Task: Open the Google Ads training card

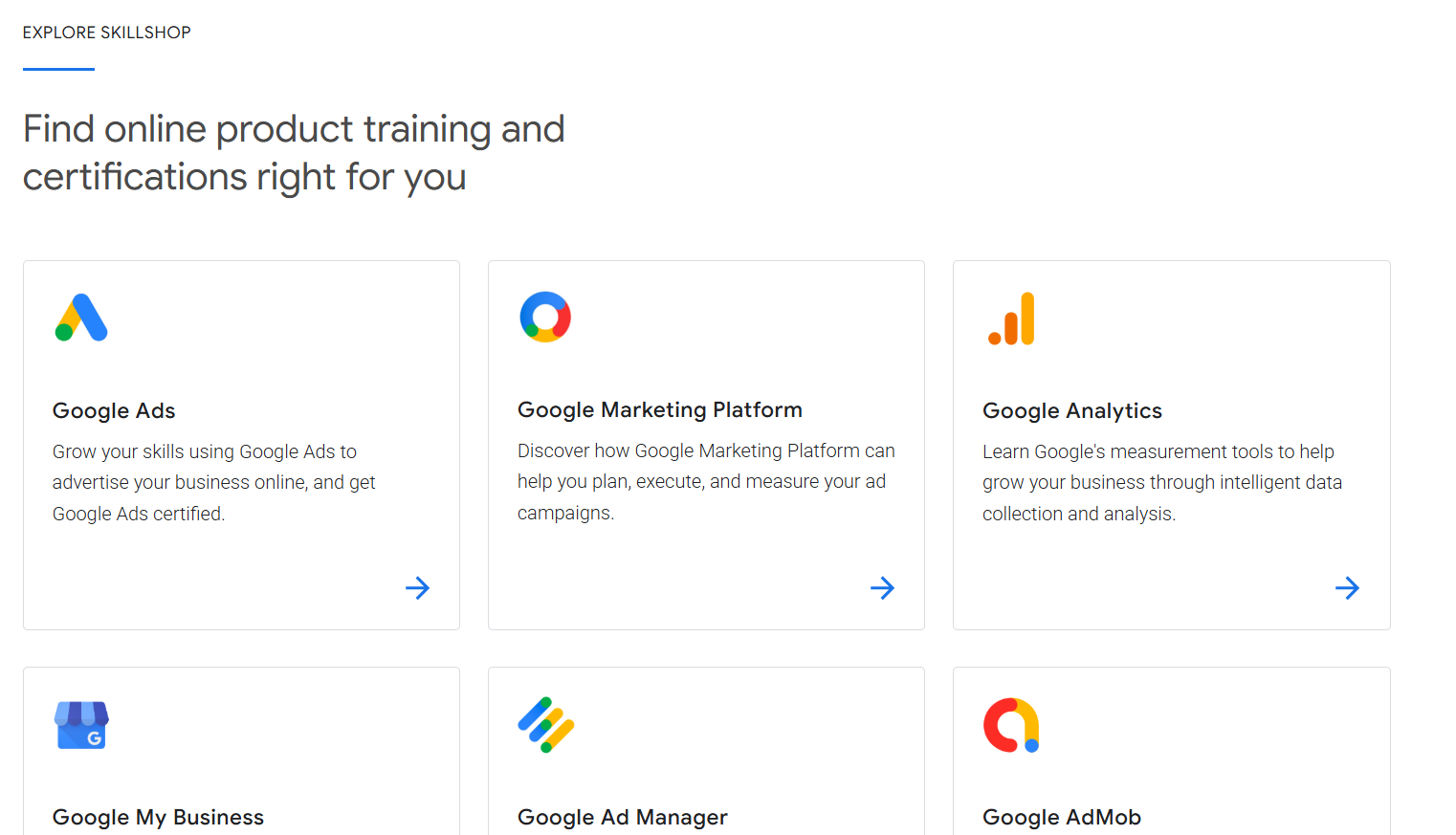Action: pyautogui.click(x=240, y=445)
